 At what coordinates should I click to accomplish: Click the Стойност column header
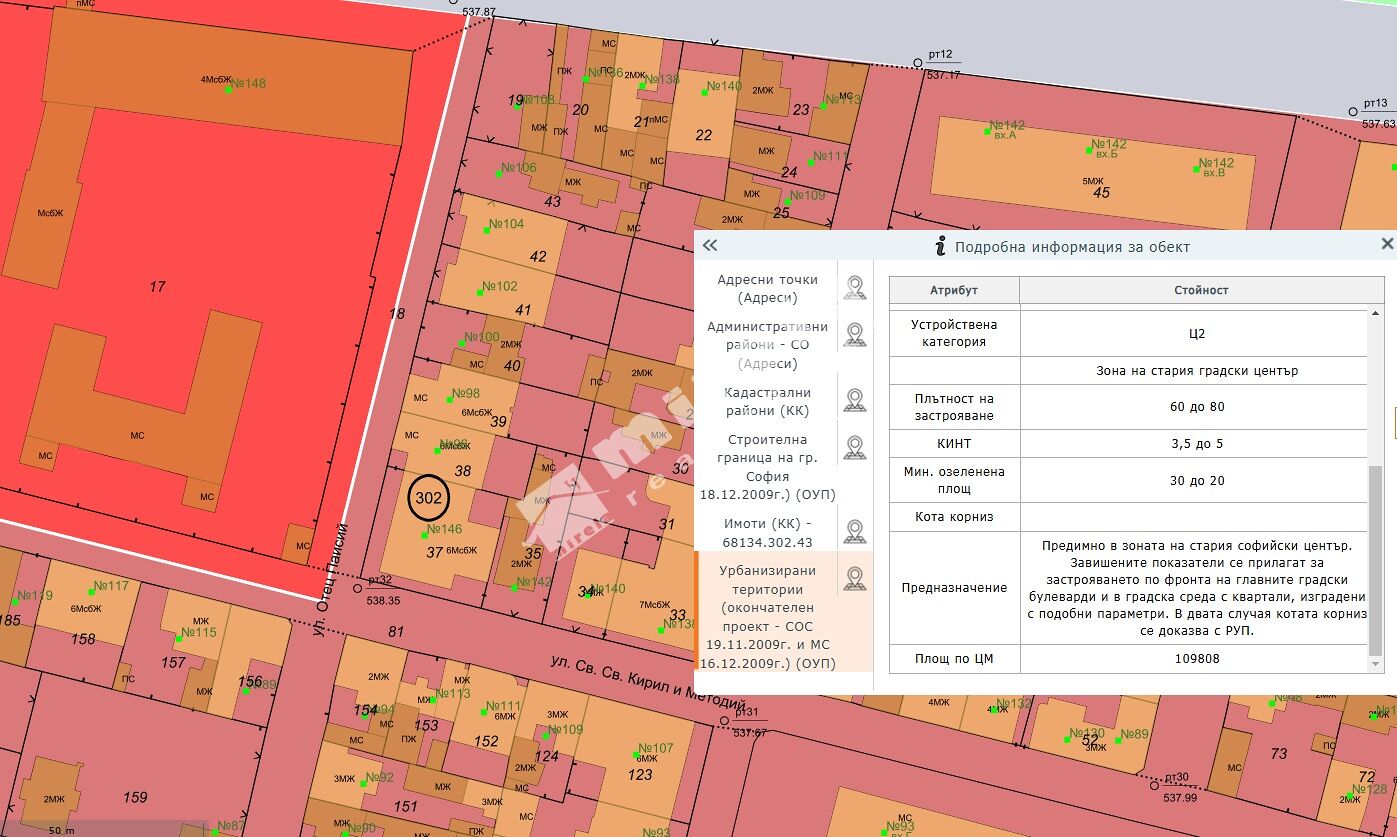1200,290
